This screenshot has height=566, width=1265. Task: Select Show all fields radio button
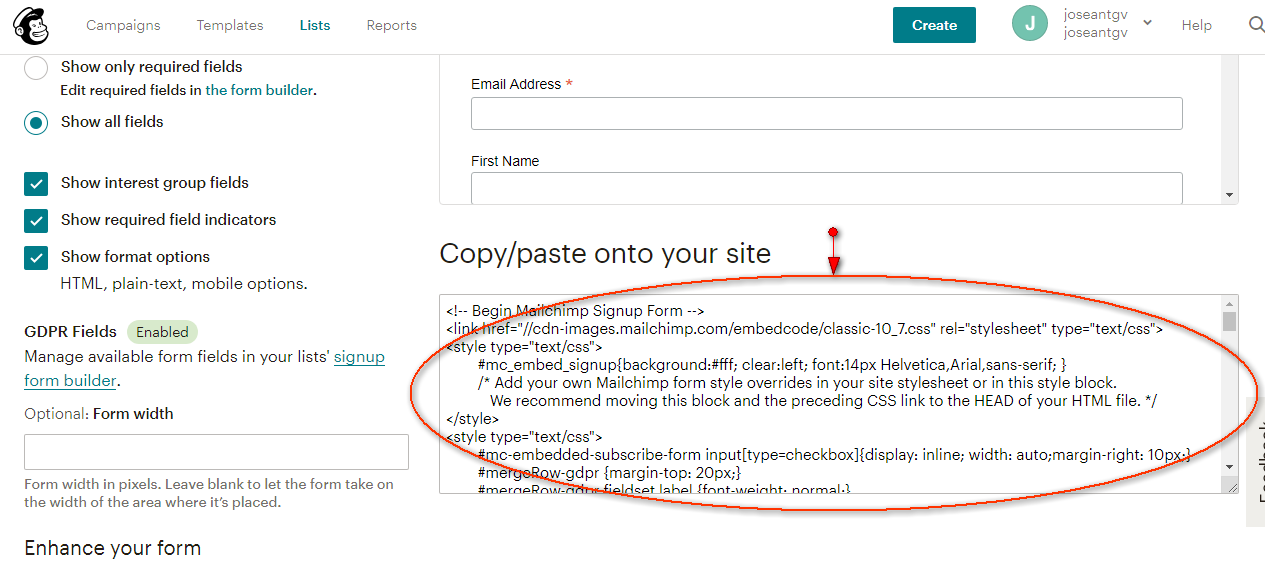click(x=36, y=123)
